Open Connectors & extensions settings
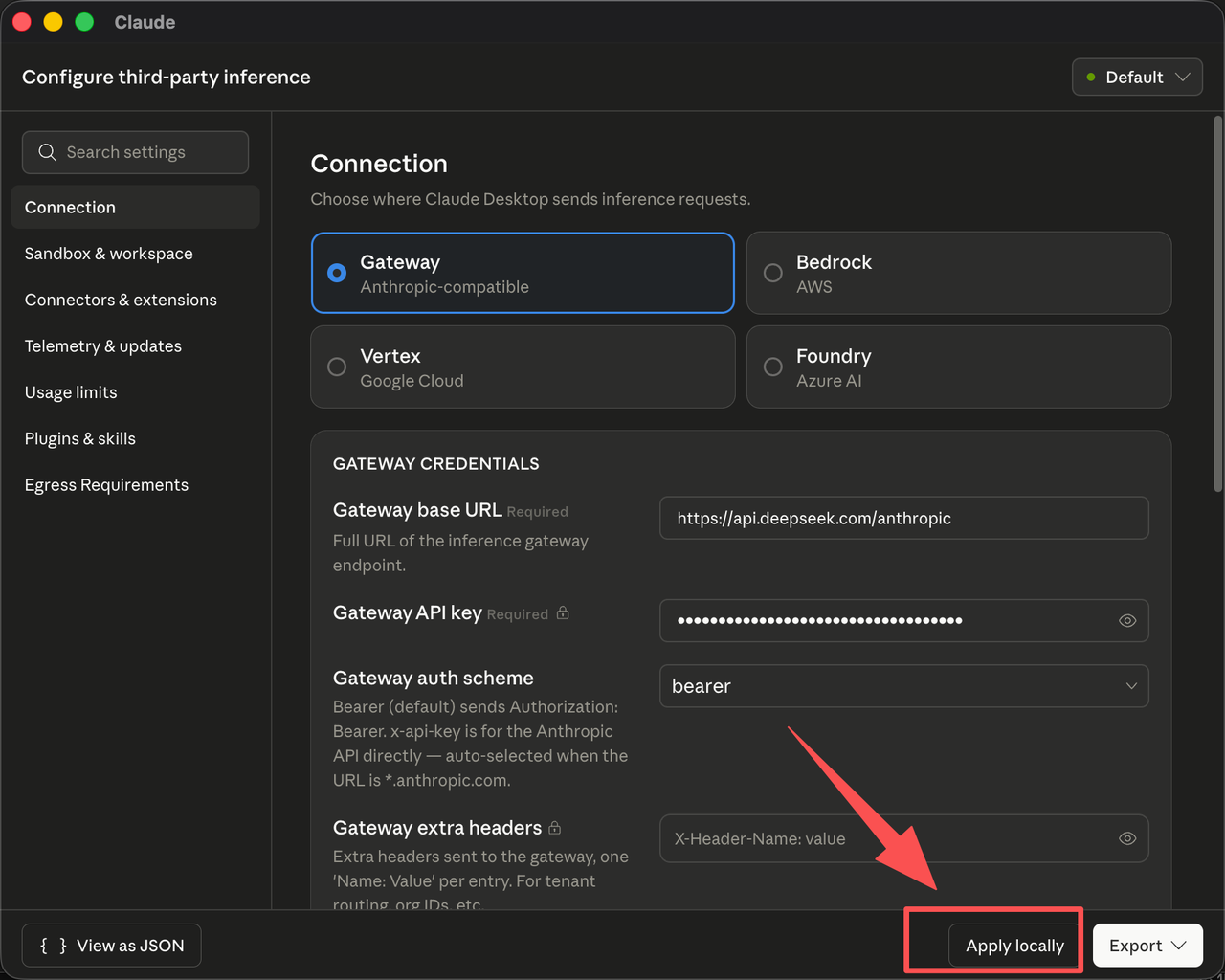Viewport: 1225px width, 980px height. [x=135, y=300]
